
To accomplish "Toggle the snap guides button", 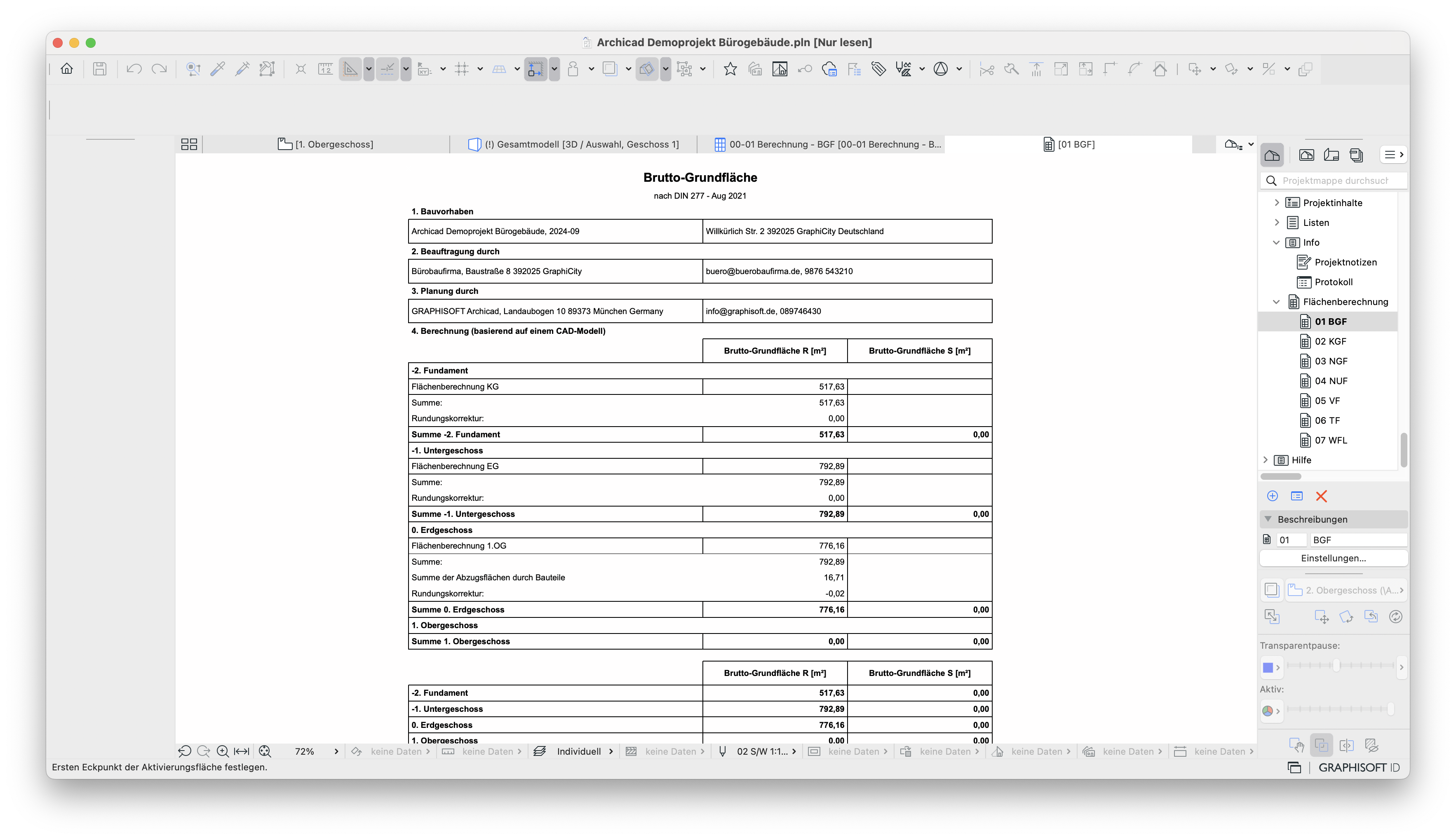I will pyautogui.click(x=387, y=69).
